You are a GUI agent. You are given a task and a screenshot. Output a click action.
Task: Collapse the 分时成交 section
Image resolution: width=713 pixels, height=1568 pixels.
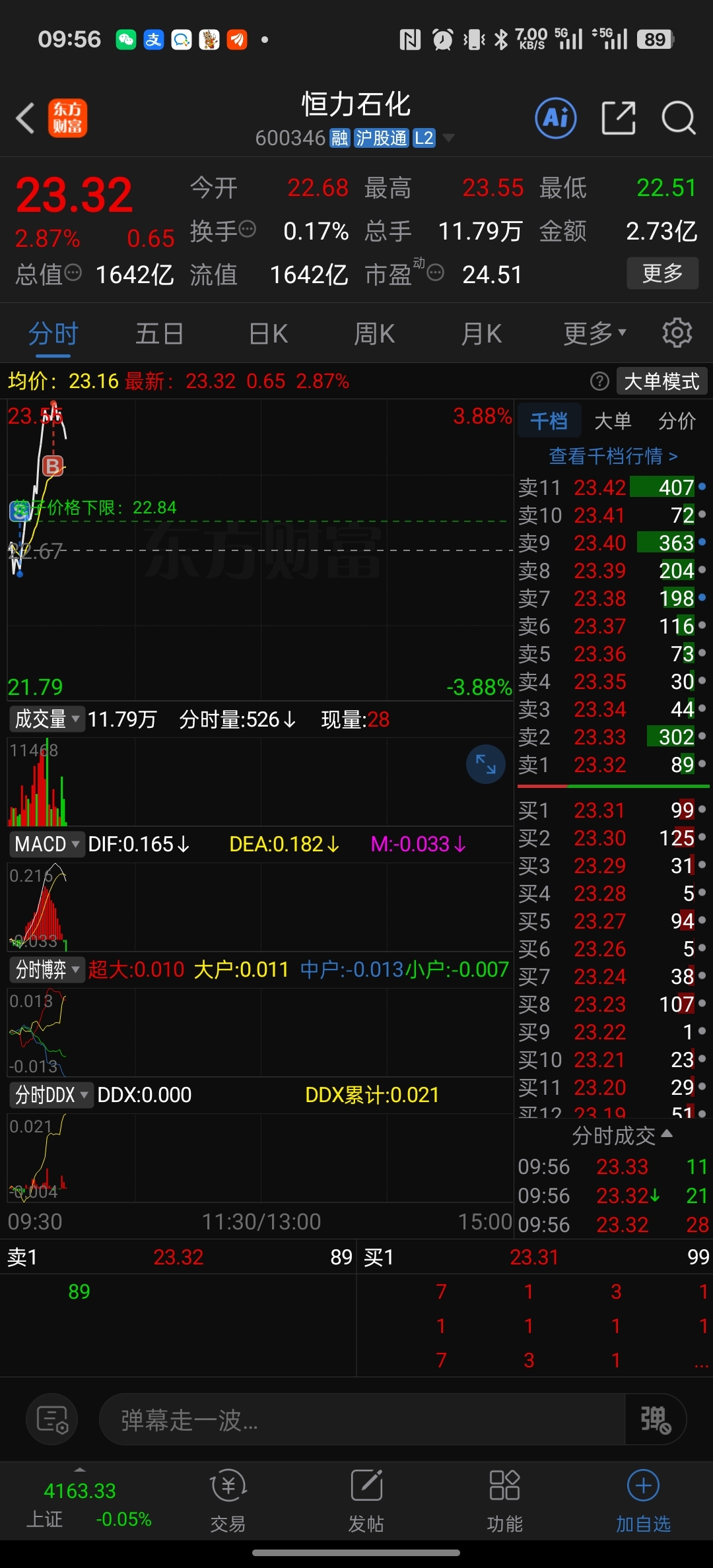pos(622,1135)
